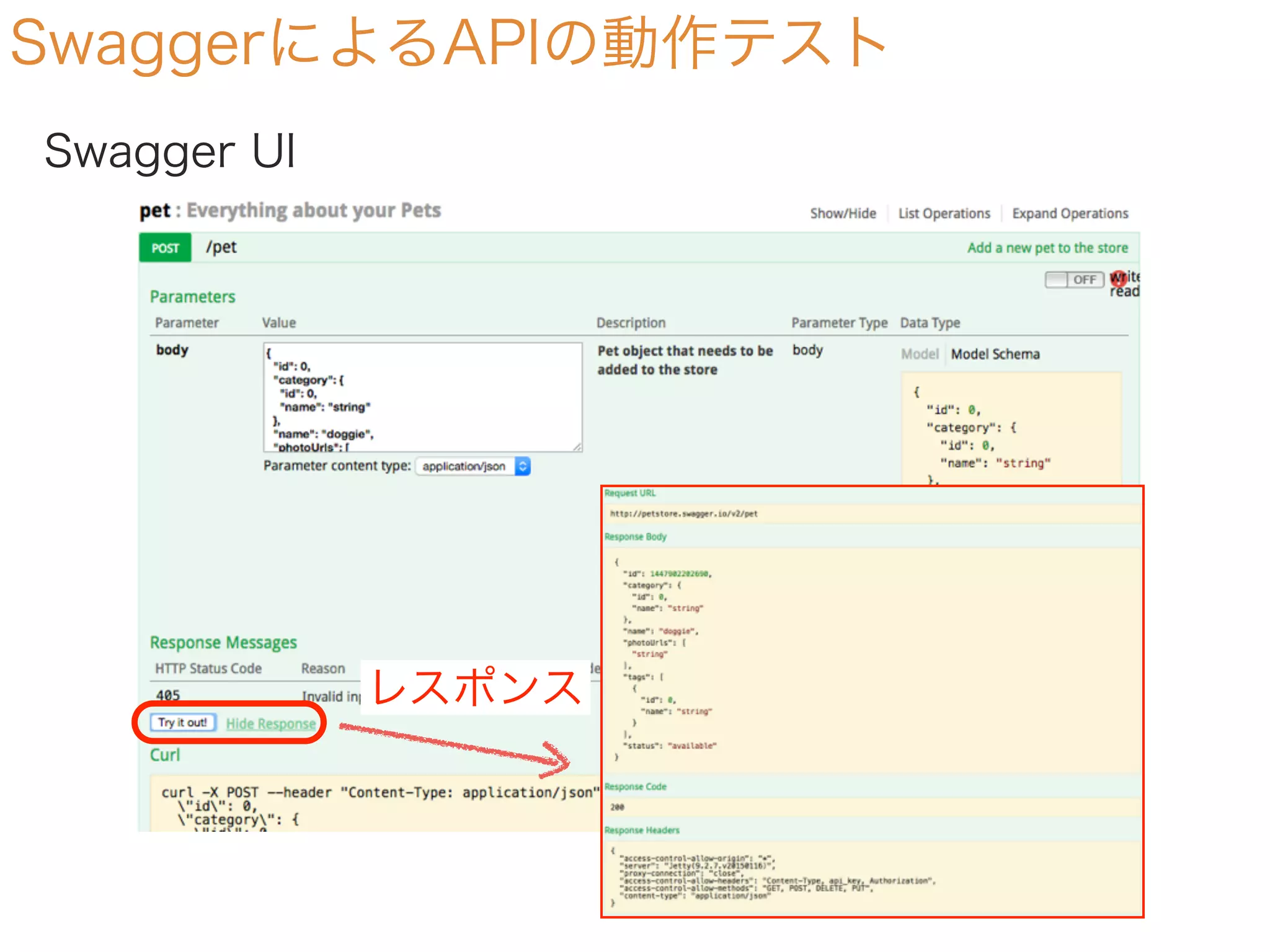The width and height of the screenshot is (1270, 952).
Task: Click the Reason column header
Action: coord(323,669)
